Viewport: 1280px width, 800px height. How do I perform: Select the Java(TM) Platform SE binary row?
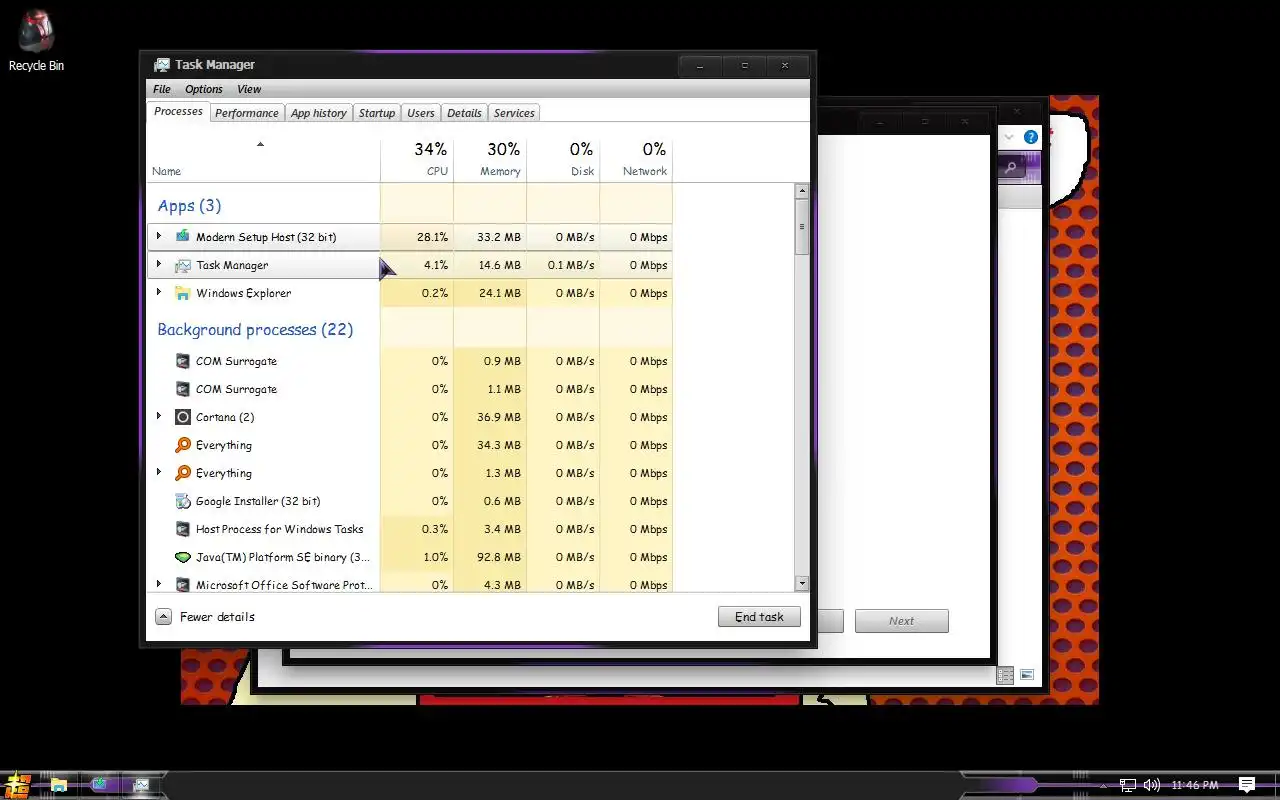tap(410, 557)
